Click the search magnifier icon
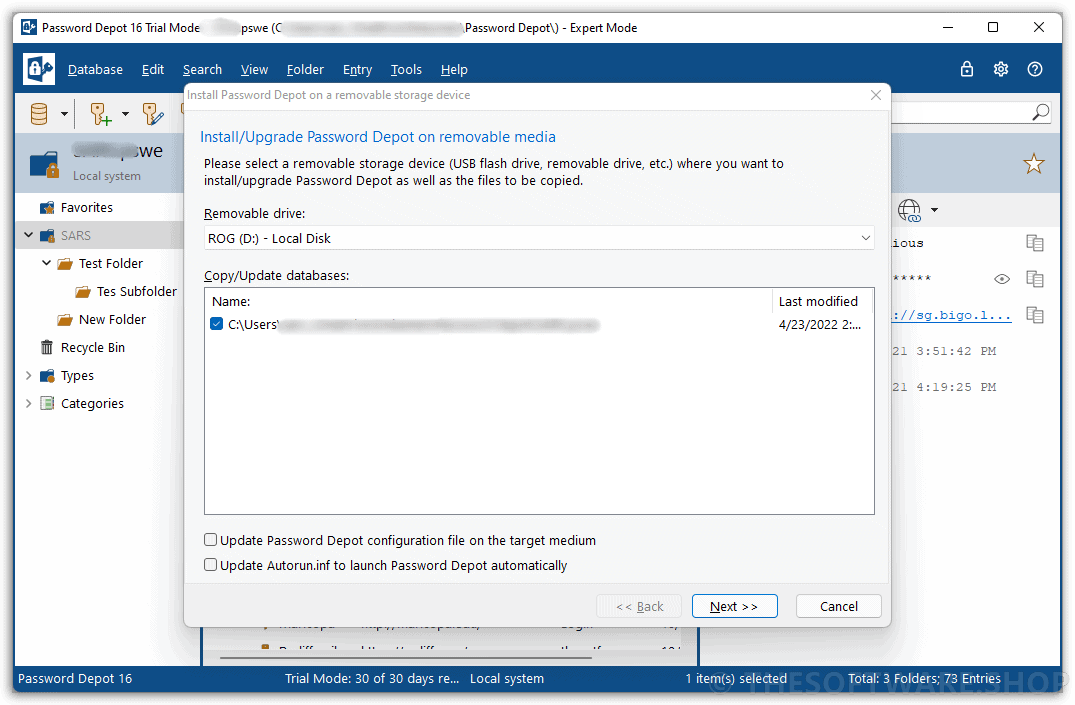The image size is (1075, 705). 1041,112
